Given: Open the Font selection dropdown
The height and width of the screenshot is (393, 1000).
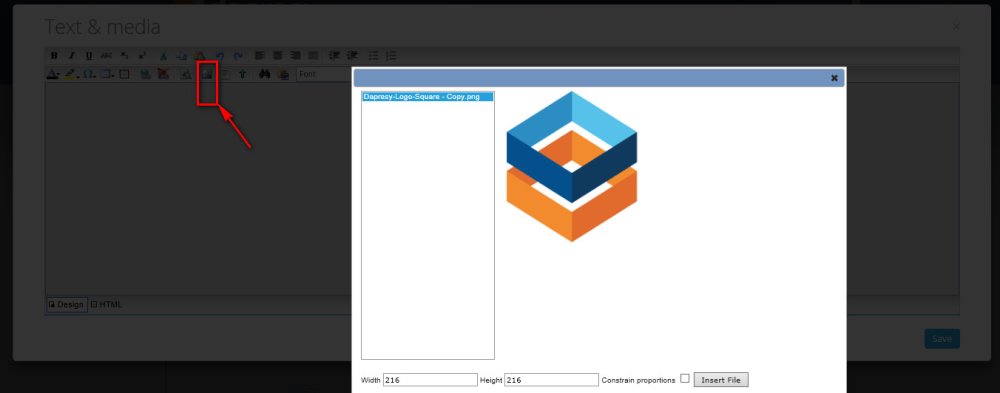Looking at the screenshot, I should click(x=324, y=74).
